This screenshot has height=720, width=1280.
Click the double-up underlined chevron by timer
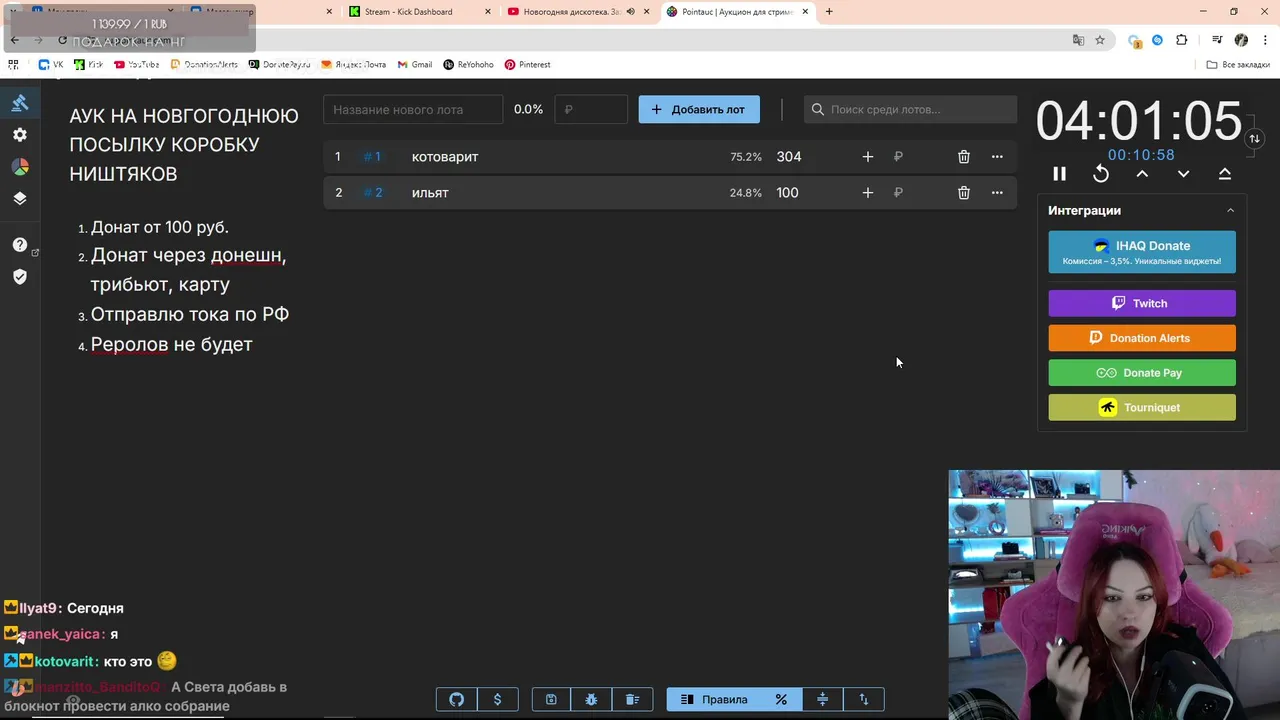pyautogui.click(x=1224, y=174)
